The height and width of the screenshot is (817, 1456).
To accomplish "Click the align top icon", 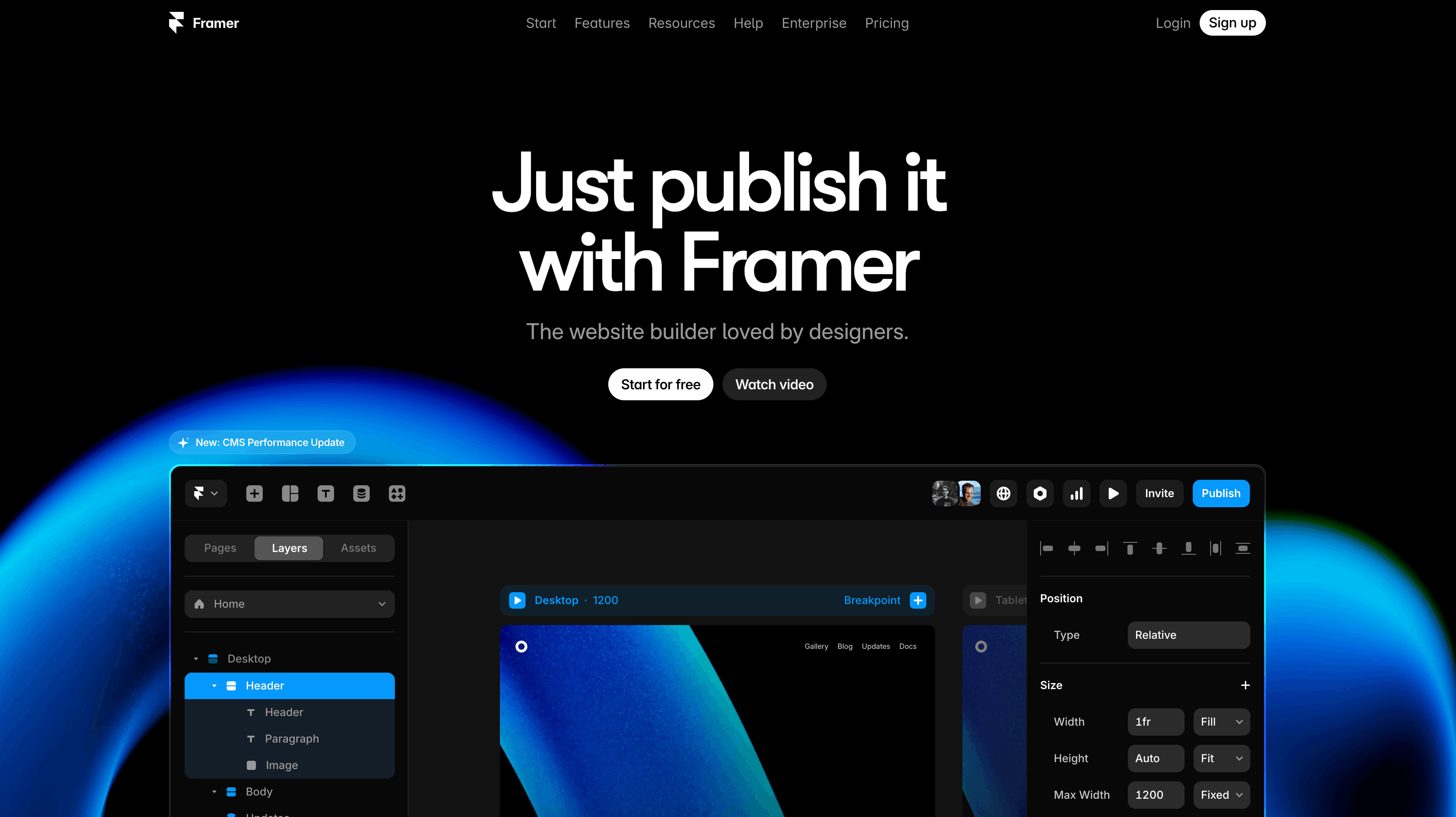I will (1130, 548).
